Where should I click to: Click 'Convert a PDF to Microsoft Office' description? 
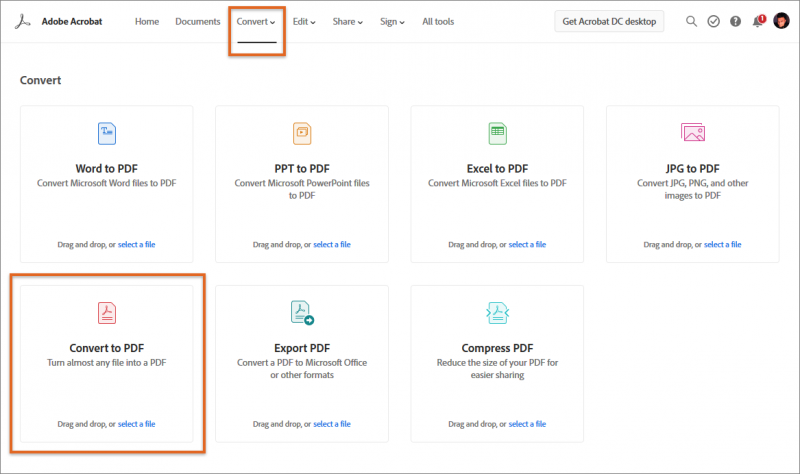(x=302, y=368)
